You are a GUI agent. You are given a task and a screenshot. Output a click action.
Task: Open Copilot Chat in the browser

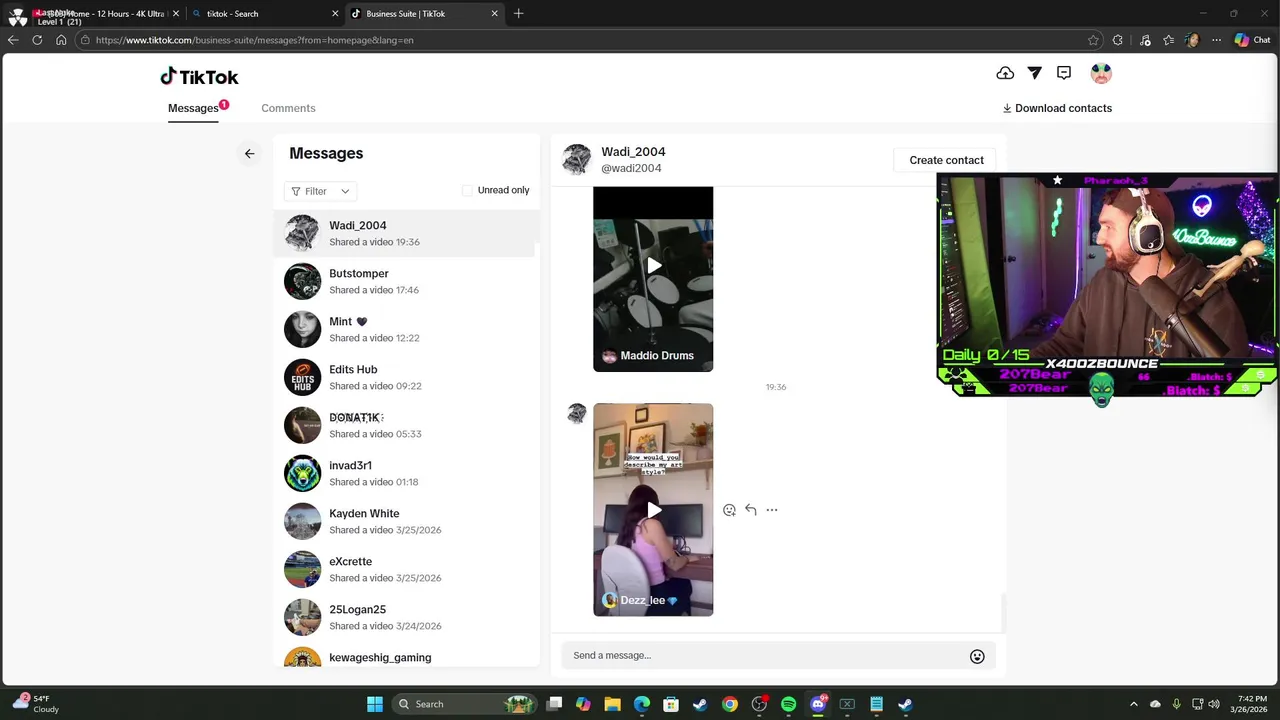tap(1252, 40)
